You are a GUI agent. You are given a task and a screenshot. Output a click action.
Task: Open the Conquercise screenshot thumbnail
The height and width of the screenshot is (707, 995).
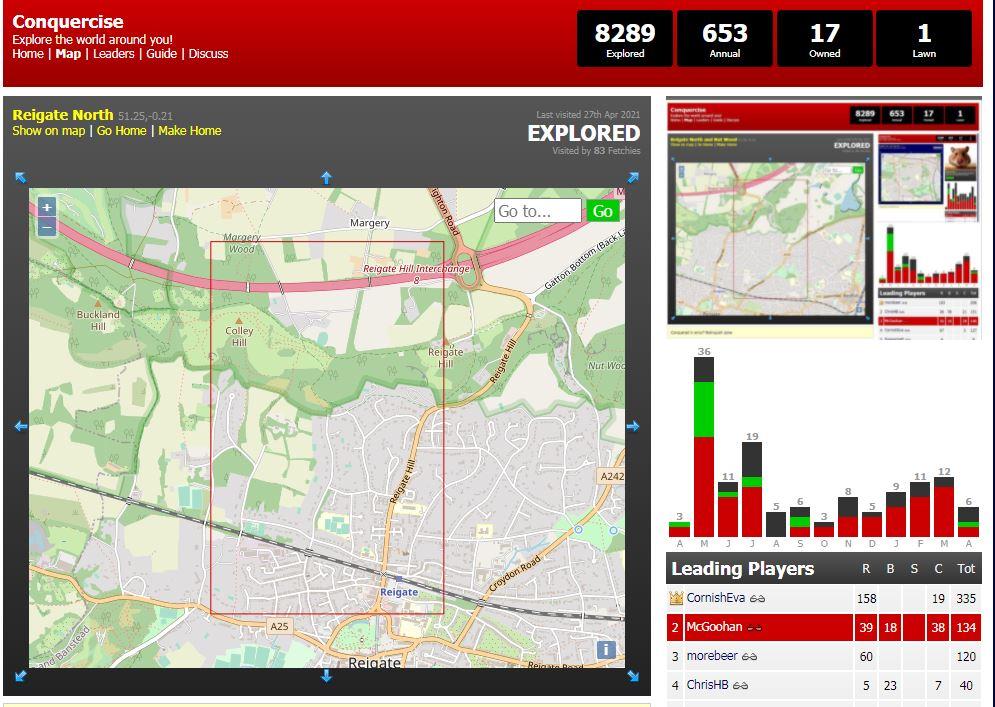[824, 218]
